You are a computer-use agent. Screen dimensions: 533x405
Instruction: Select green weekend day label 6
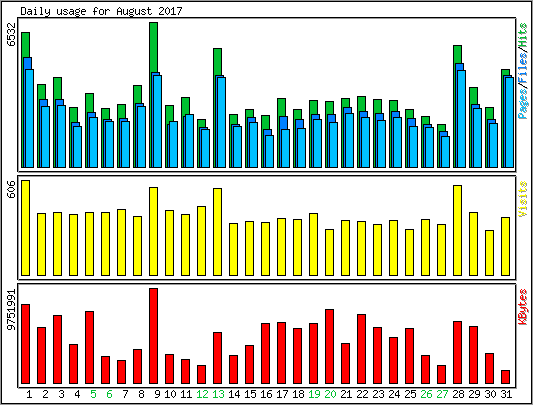click(x=109, y=394)
